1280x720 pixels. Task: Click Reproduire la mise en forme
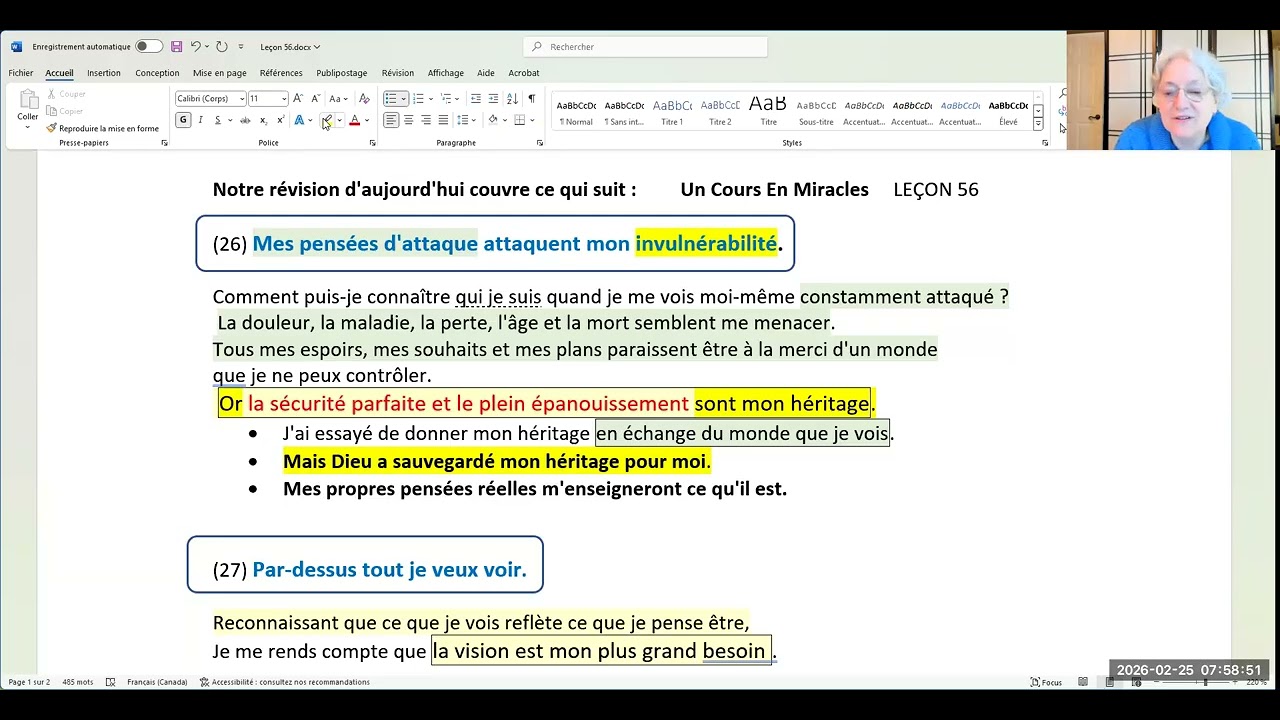pyautogui.click(x=103, y=129)
